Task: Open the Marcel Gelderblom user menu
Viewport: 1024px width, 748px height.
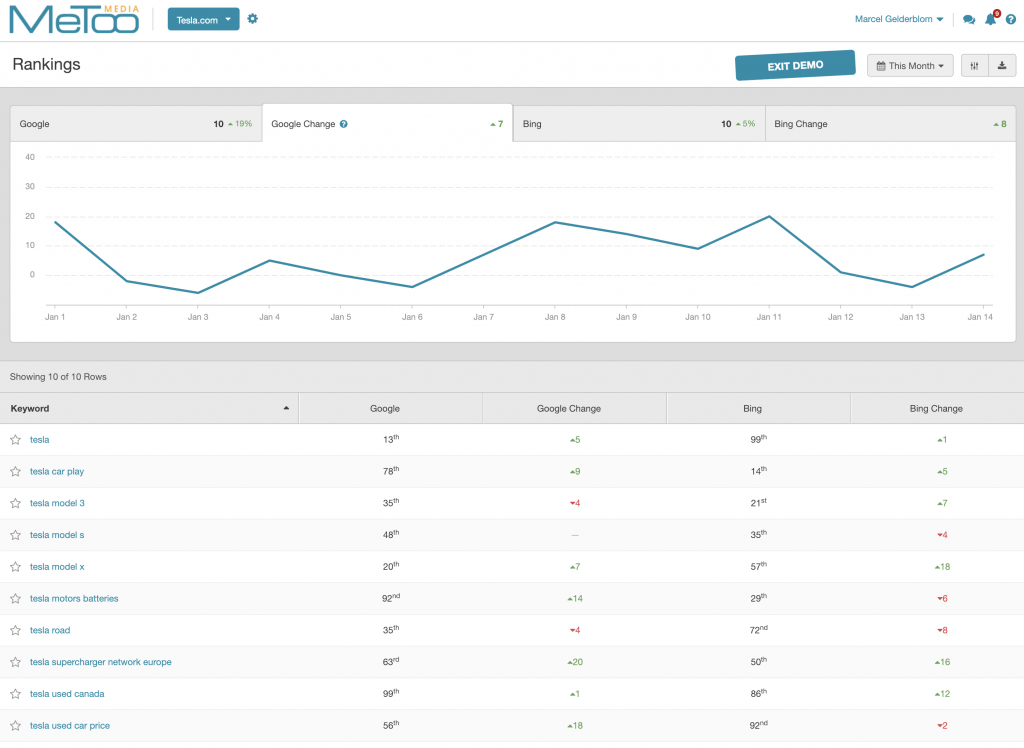Action: click(x=899, y=19)
